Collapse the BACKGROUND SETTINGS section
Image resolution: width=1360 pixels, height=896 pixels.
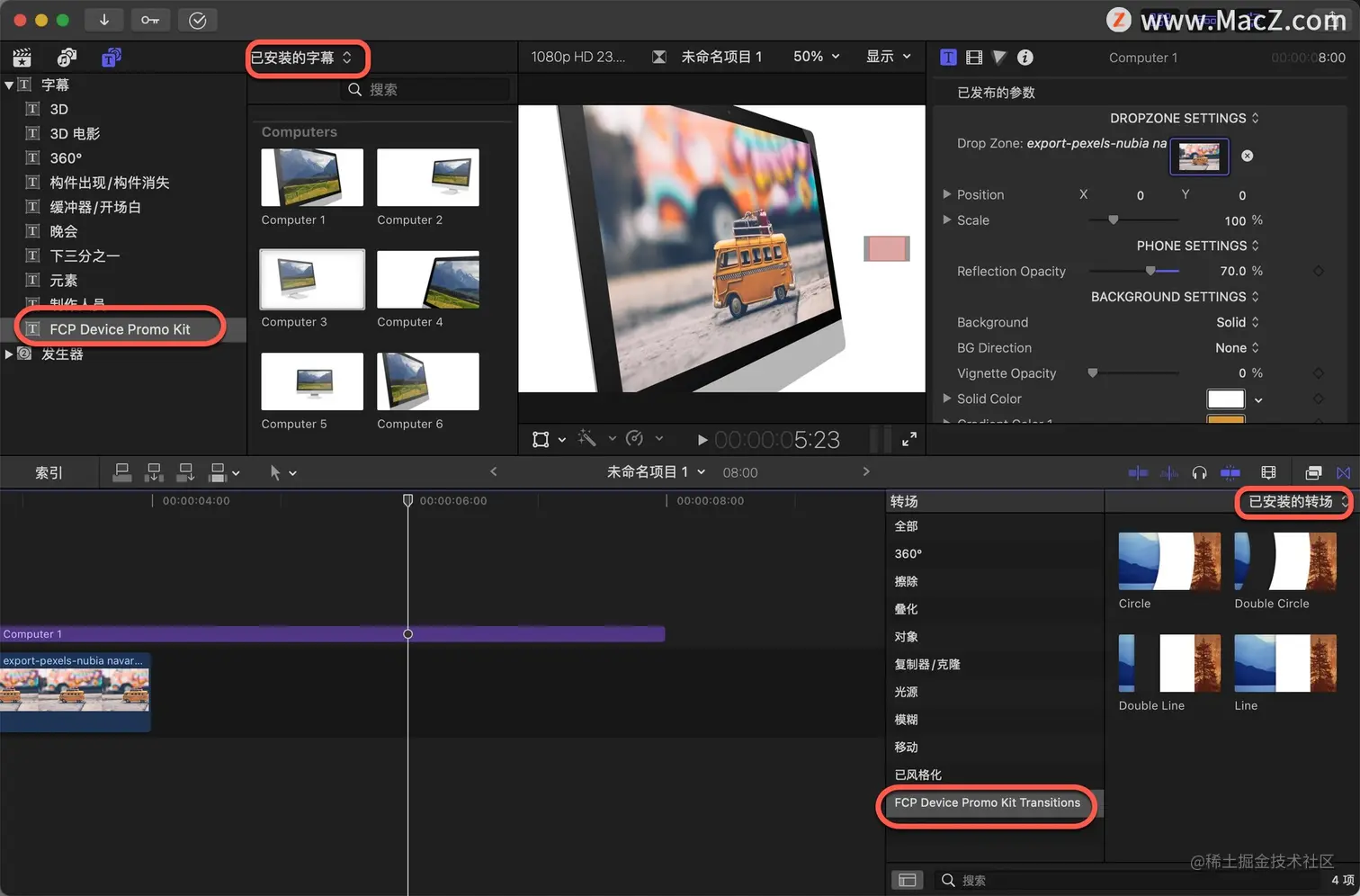point(1175,296)
